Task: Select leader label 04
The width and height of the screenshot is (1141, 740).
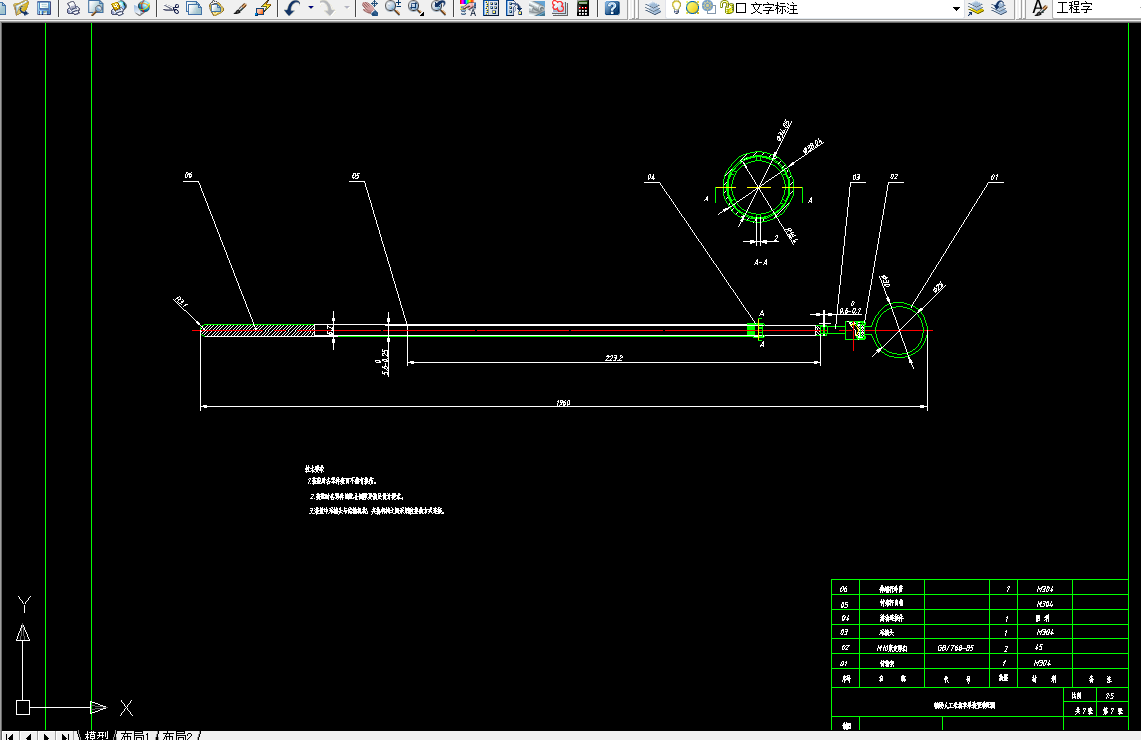Action: pos(651,177)
